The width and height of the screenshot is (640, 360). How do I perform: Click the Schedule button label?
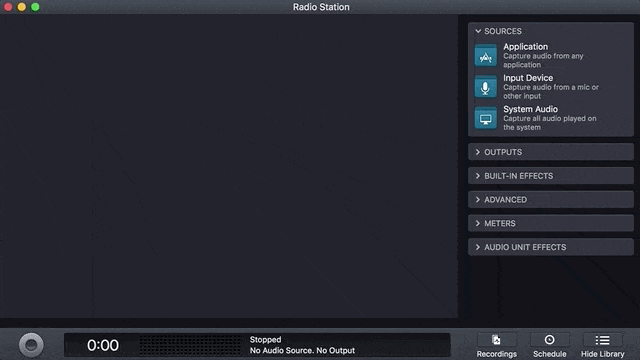tap(549, 354)
